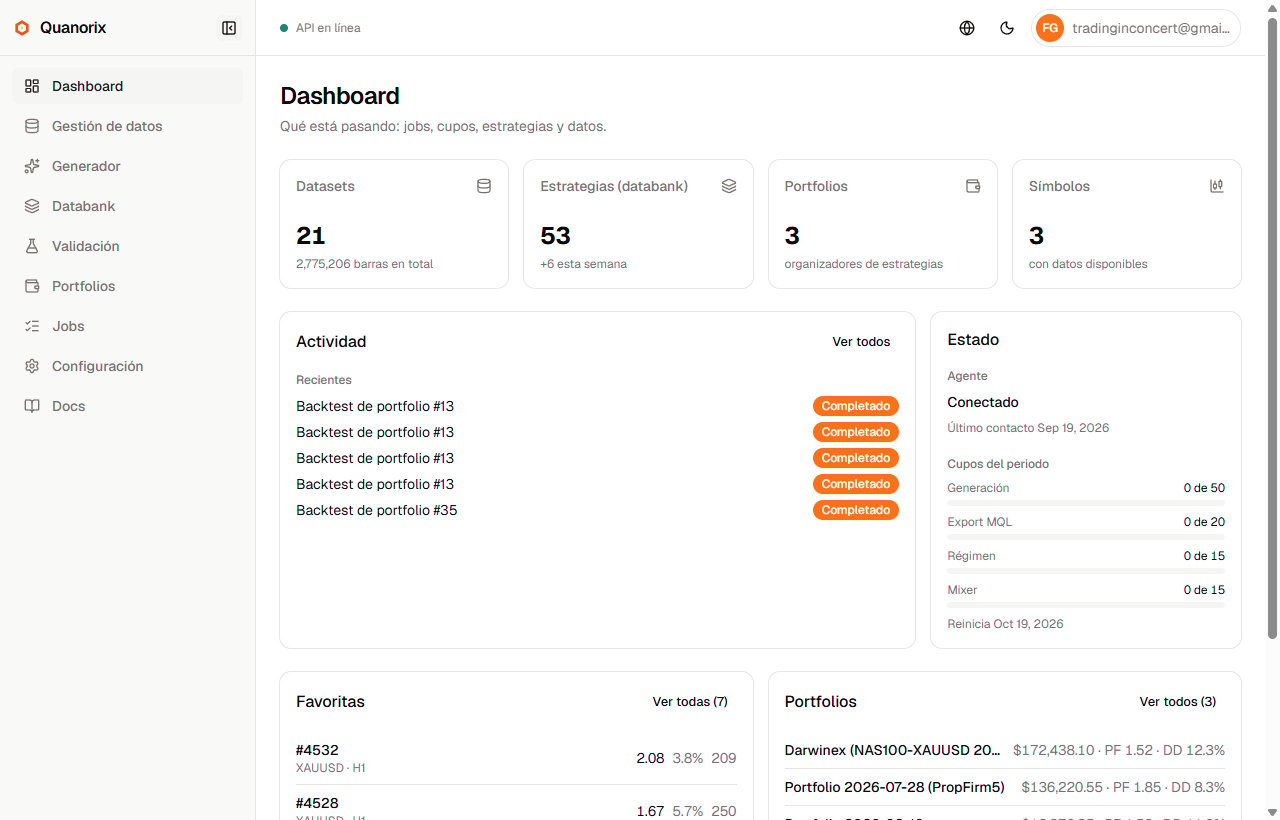Click the Validación flask icon
Viewport: 1280px width, 820px height.
[x=32, y=246]
